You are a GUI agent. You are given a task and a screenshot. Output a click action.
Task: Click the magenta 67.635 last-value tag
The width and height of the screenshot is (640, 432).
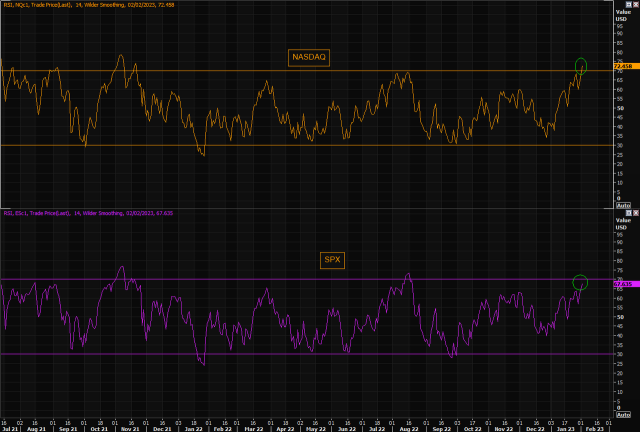point(626,284)
